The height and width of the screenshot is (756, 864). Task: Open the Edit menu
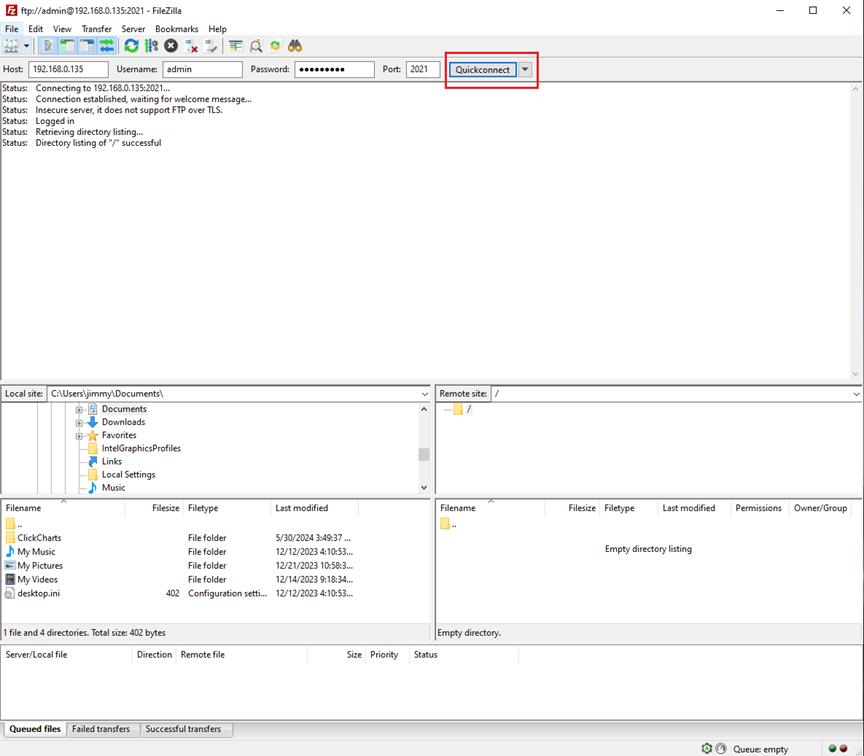[35, 29]
